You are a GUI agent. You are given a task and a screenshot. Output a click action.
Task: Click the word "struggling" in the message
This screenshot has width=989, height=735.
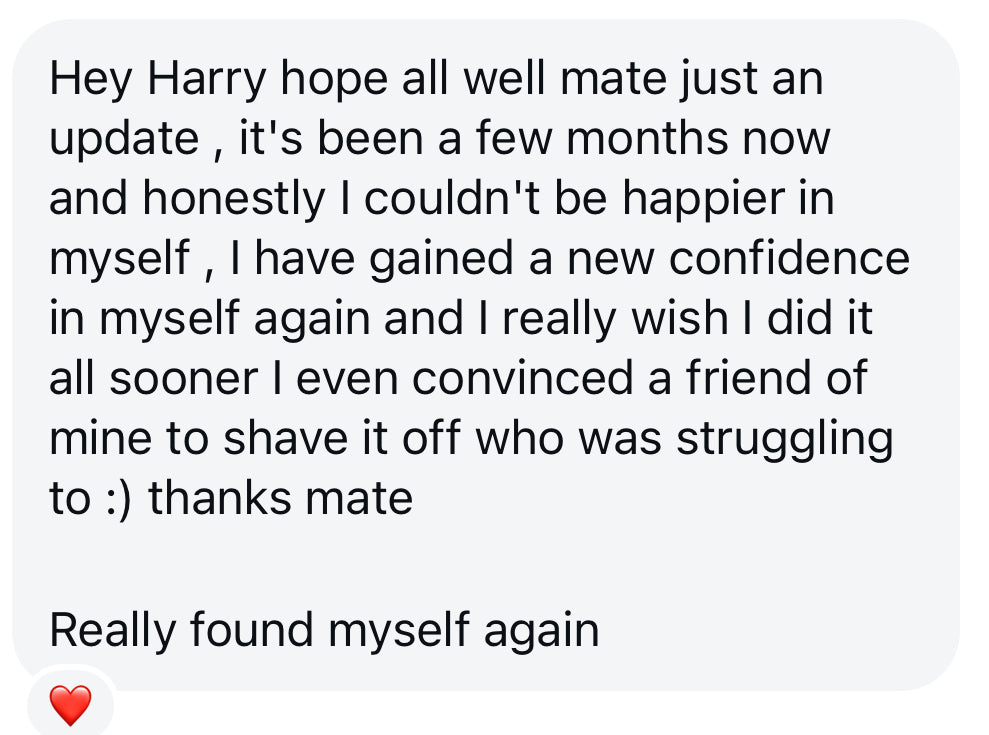coord(784,438)
